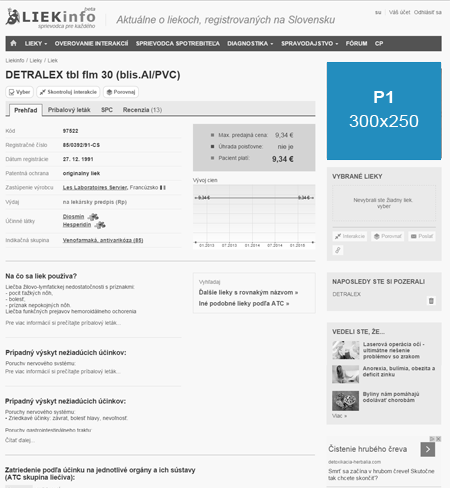Expand the DIAGNOSTIKA dropdown menu
Screen dimensions: 450x488
(x=250, y=44)
